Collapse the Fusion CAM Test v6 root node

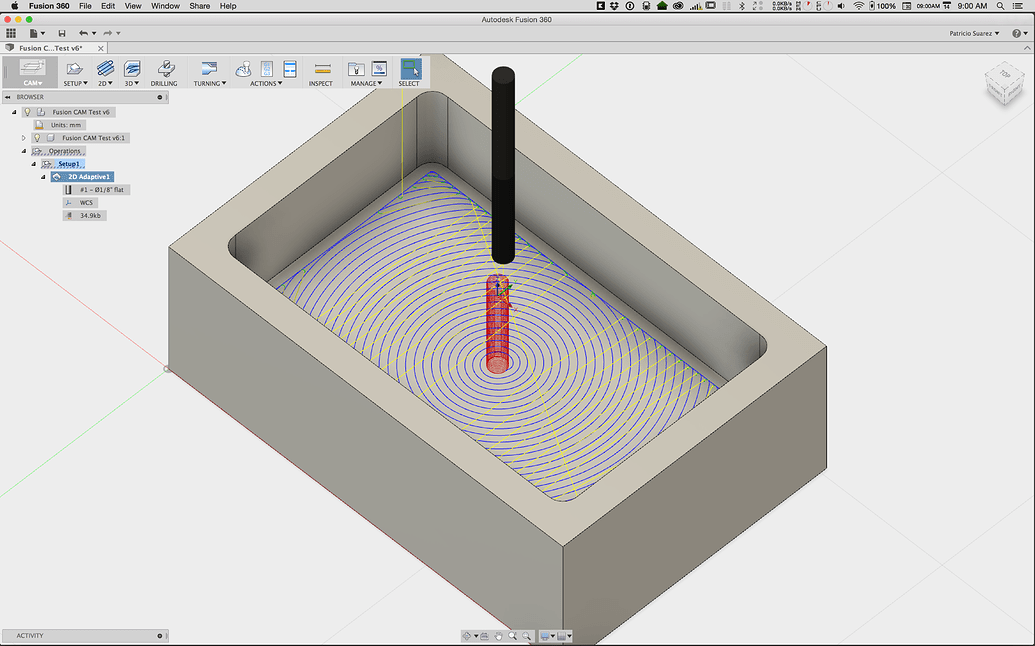(14, 112)
